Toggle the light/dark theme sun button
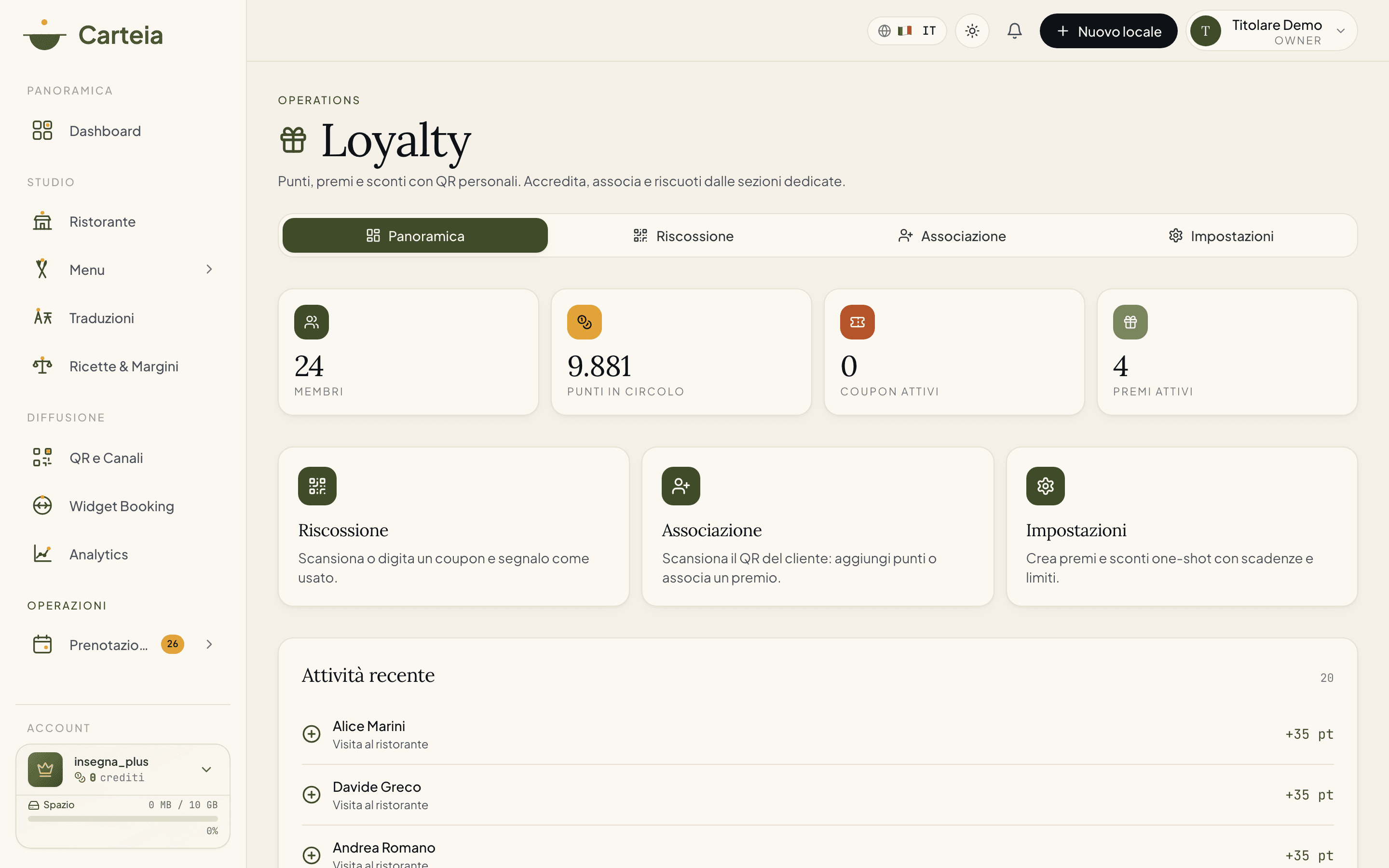 (x=972, y=30)
